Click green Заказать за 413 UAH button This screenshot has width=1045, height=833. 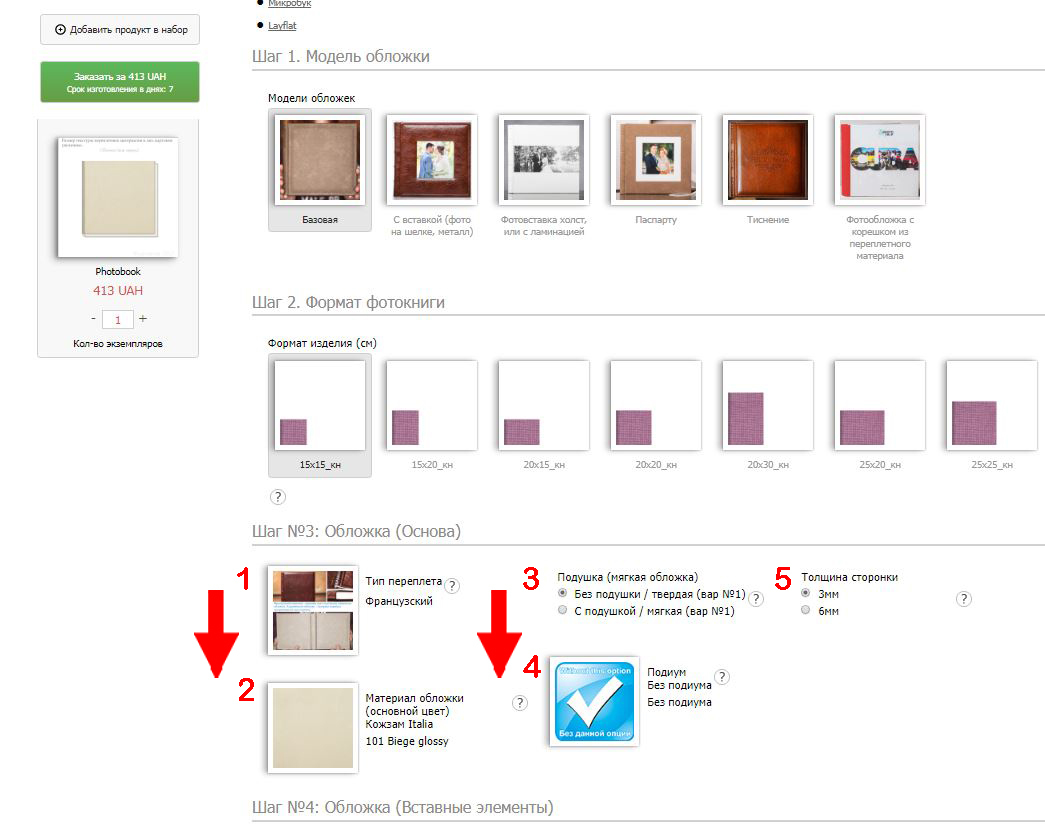(120, 82)
